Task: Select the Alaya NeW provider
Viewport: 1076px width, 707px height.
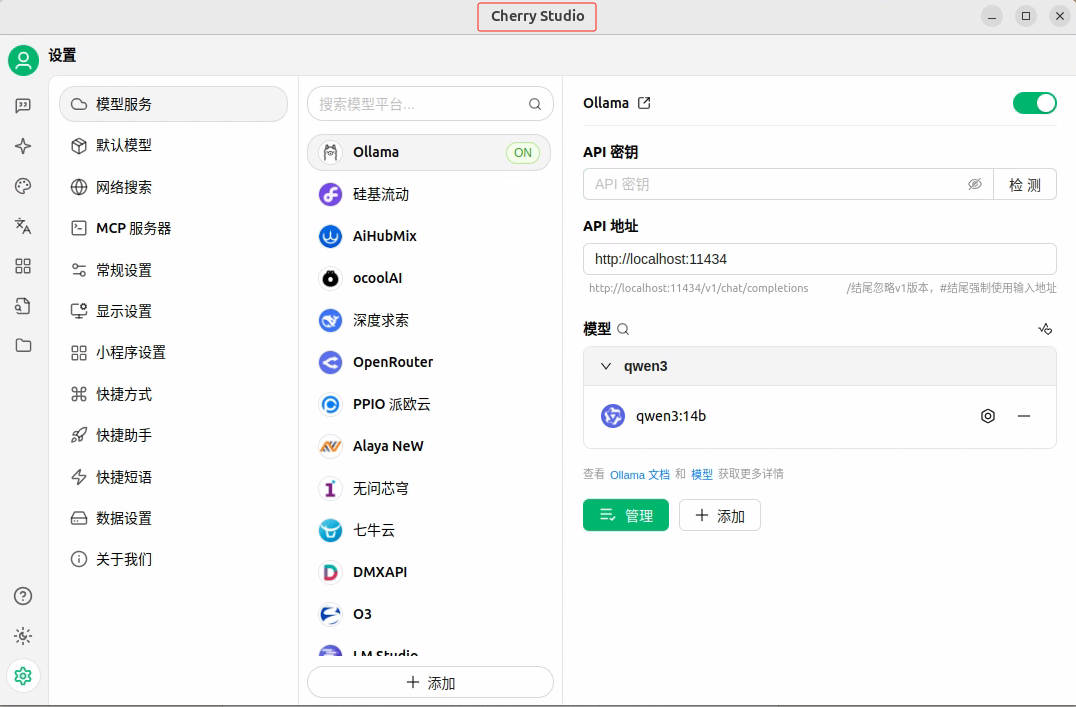Action: tap(429, 446)
